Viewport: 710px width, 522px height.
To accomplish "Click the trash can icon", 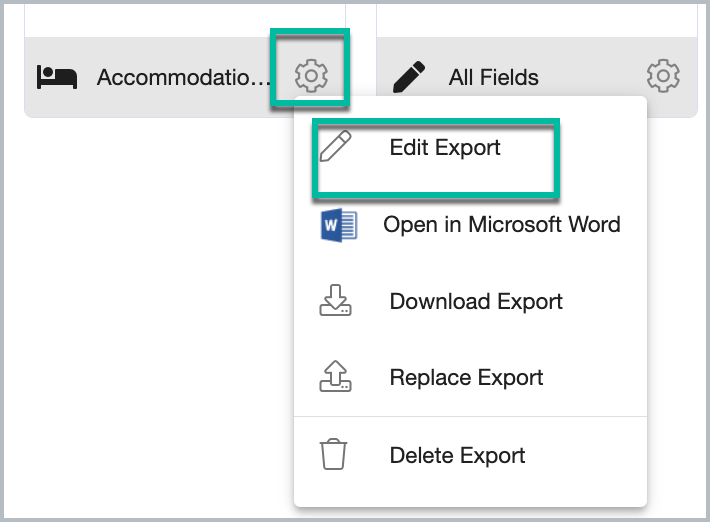I will click(334, 454).
